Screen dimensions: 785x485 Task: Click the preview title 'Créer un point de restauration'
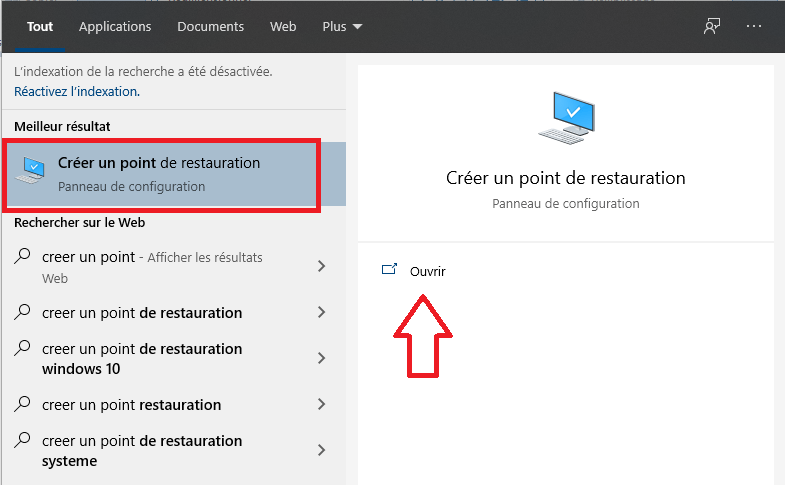(566, 178)
